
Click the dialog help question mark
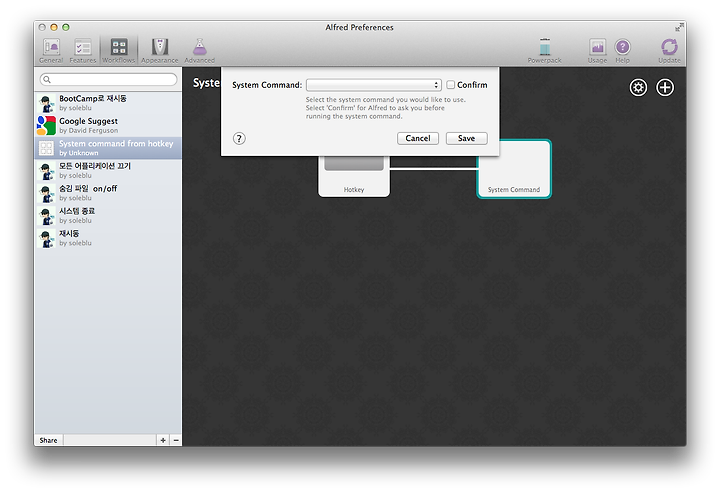[239, 138]
